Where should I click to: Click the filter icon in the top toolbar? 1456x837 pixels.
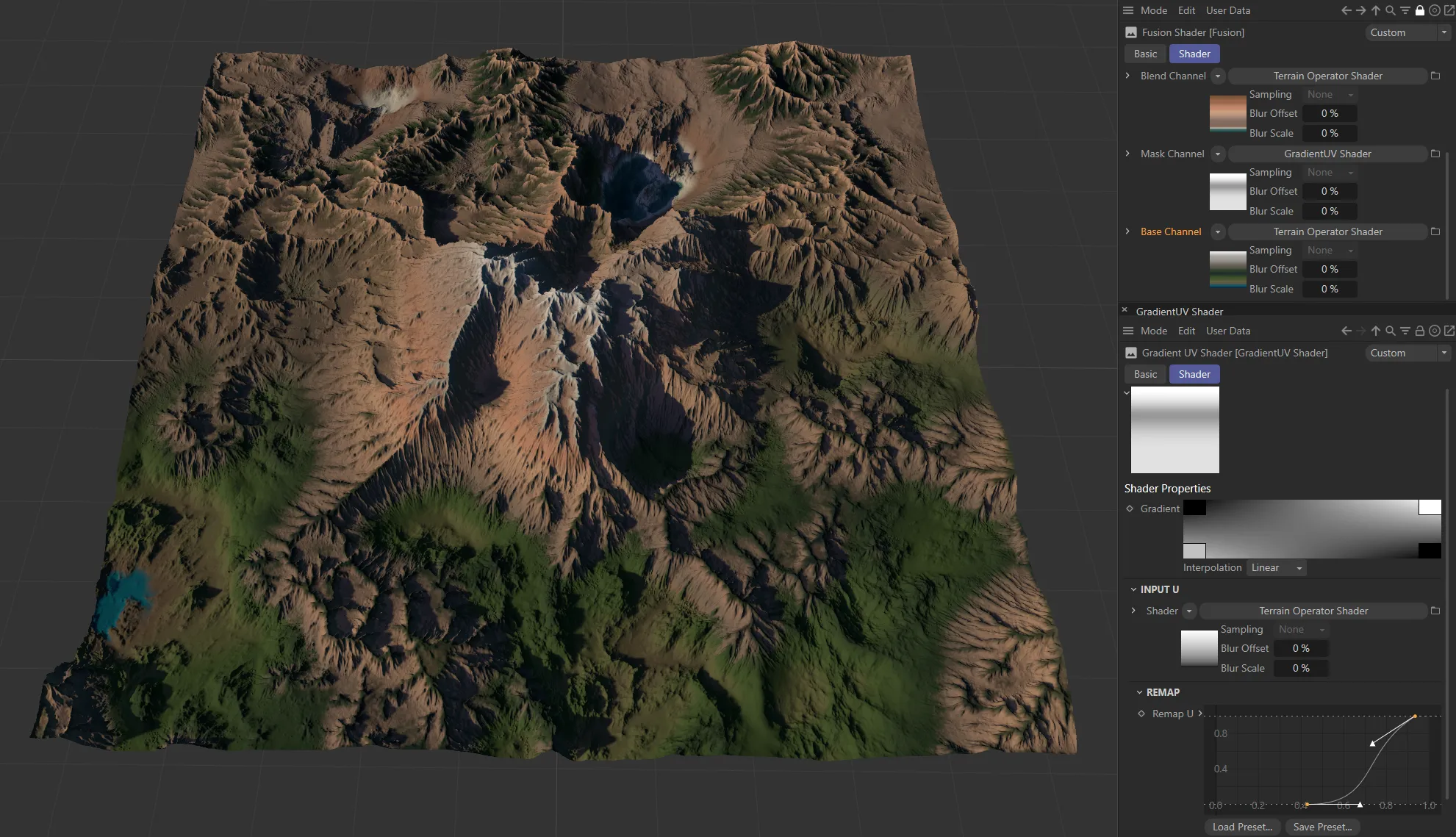1405,10
